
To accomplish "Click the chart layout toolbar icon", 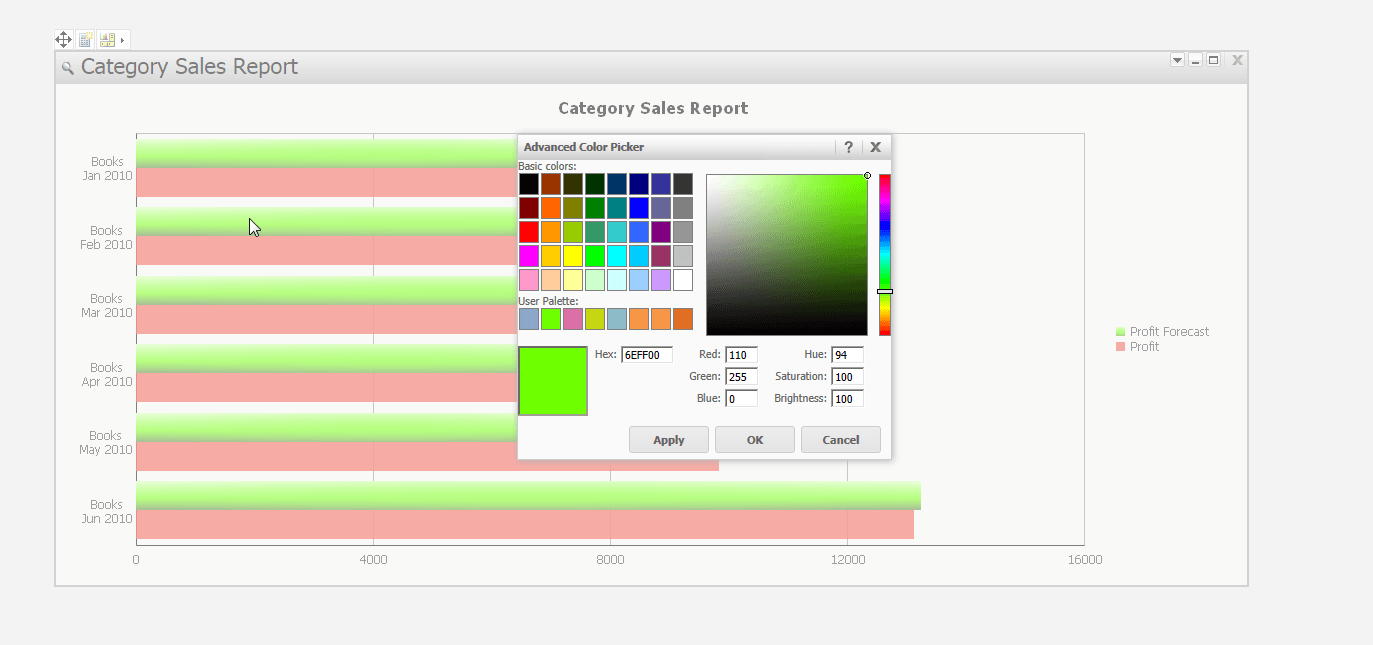I will click(107, 40).
